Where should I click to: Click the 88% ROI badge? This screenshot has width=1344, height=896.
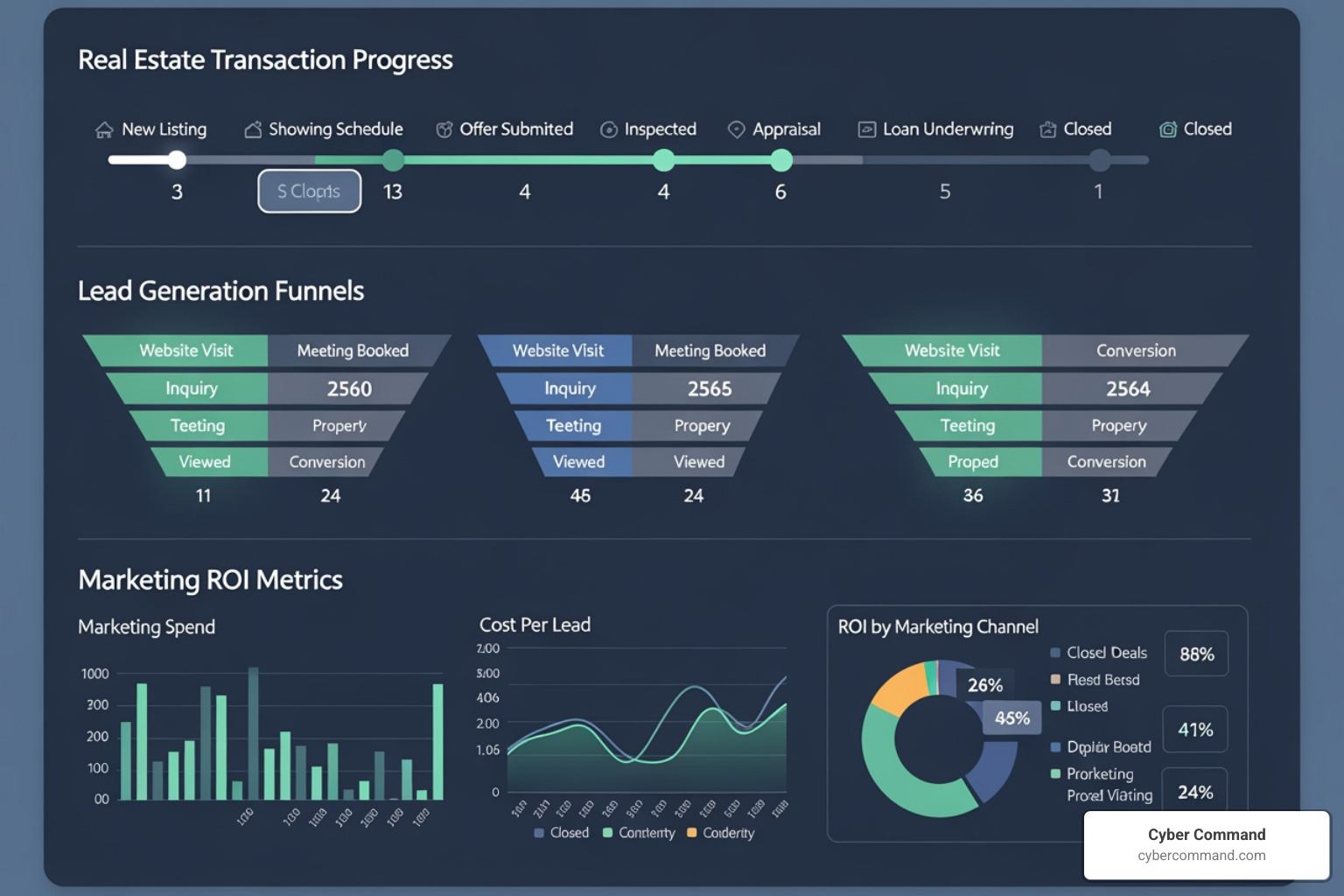click(1196, 653)
